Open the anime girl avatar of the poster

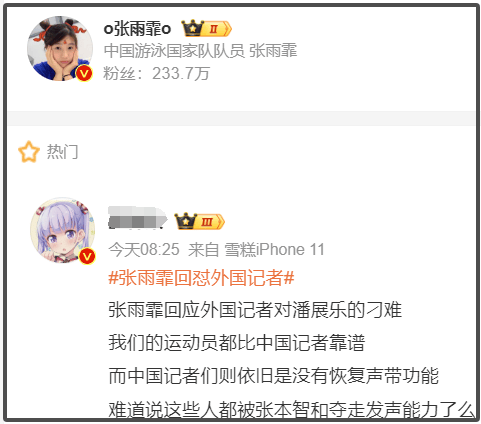coord(62,230)
